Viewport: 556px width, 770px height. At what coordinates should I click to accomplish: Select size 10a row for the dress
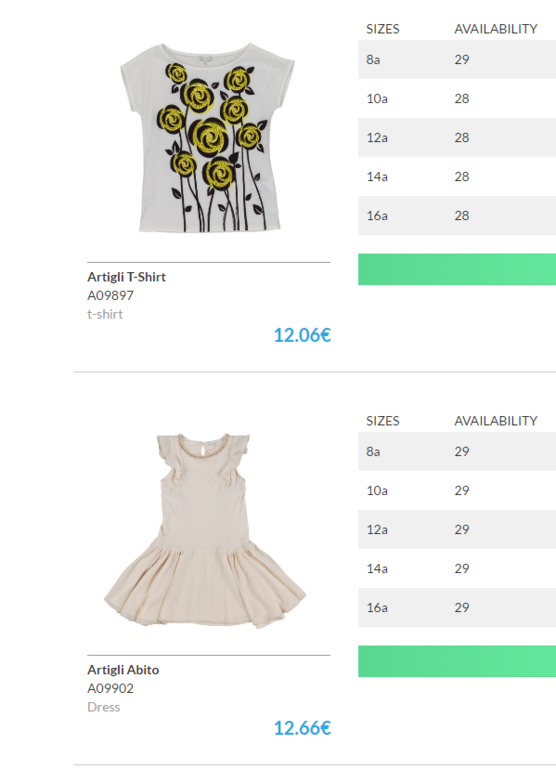click(x=457, y=490)
